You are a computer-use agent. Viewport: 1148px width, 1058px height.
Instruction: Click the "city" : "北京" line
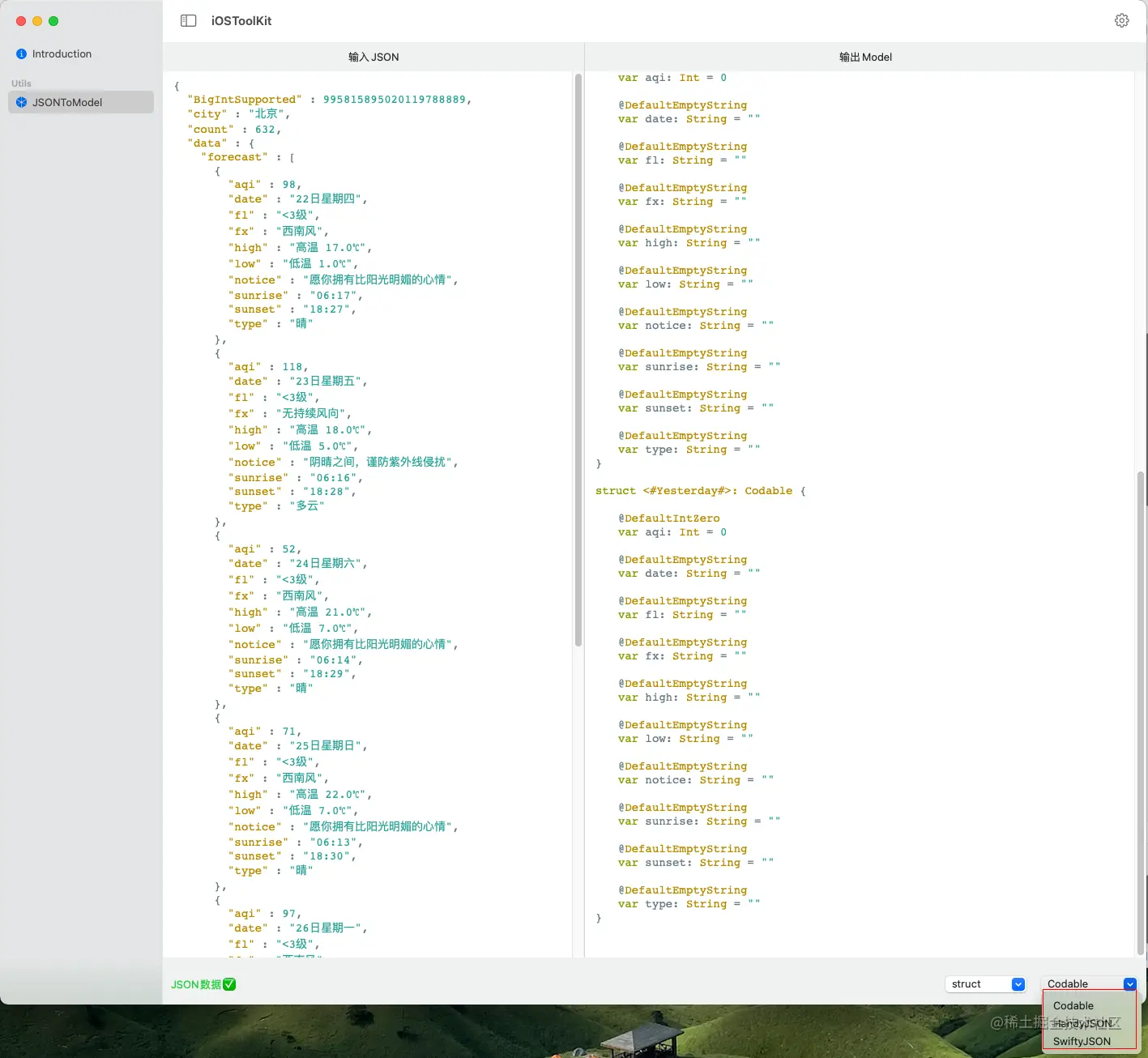tap(239, 114)
